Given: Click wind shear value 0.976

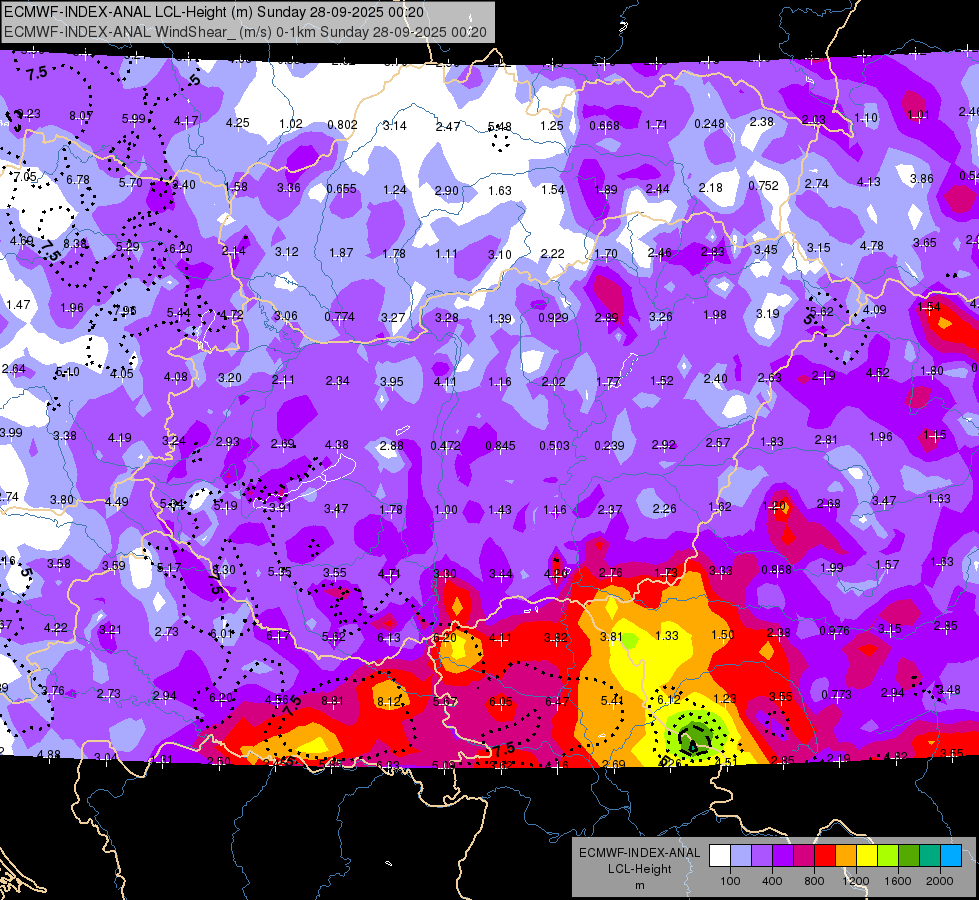Looking at the screenshot, I should click(835, 631).
